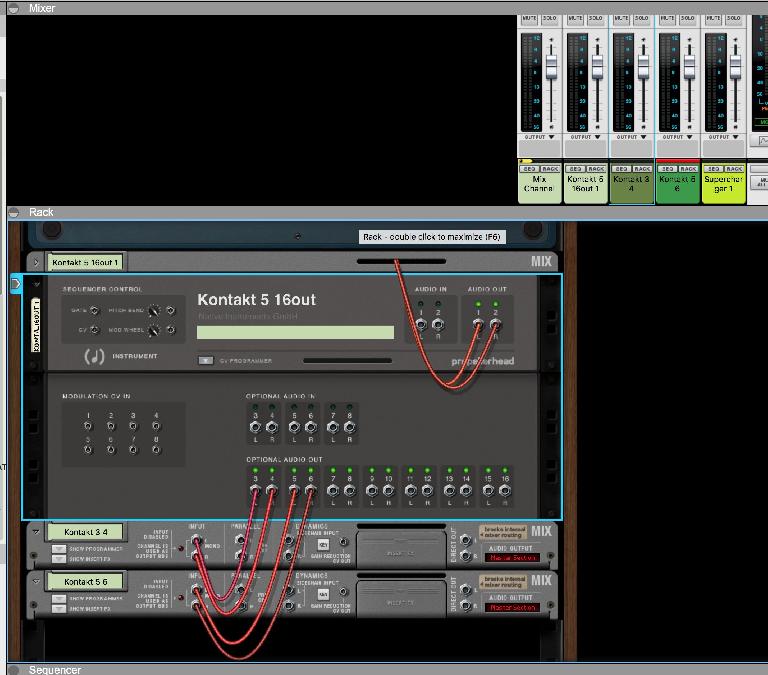Select the Supercharger 1 mixer name label

723,184
